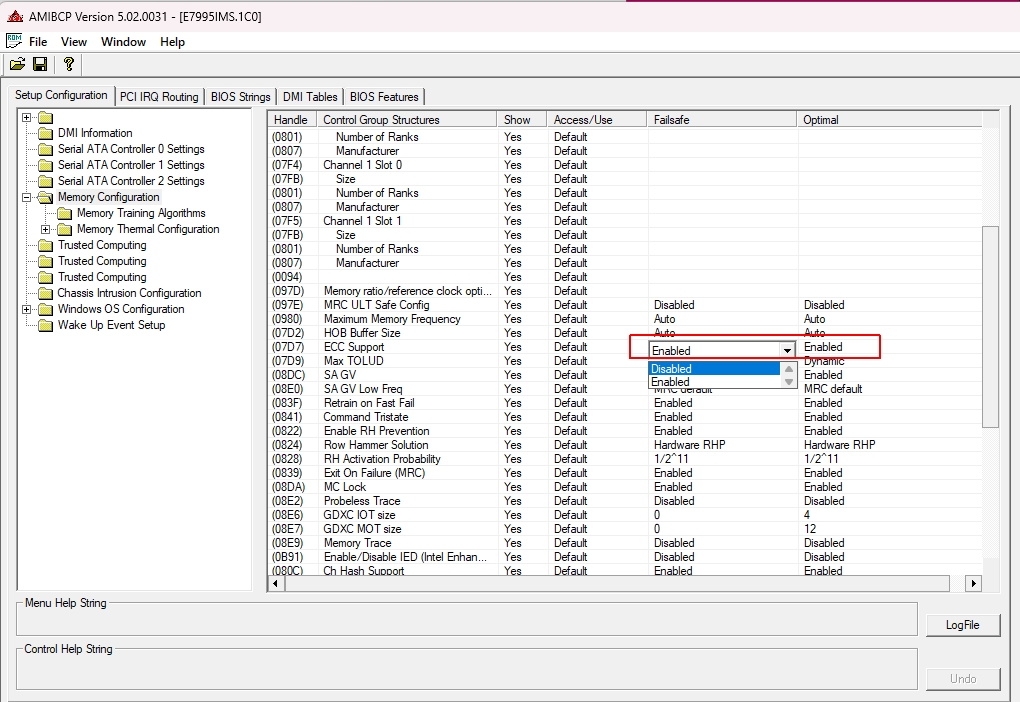Select Serial ATA Controller 2 Settings tree item

pos(131,182)
